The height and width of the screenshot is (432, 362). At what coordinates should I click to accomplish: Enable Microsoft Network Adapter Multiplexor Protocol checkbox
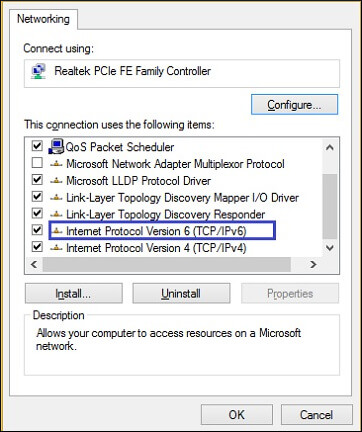tap(37, 163)
